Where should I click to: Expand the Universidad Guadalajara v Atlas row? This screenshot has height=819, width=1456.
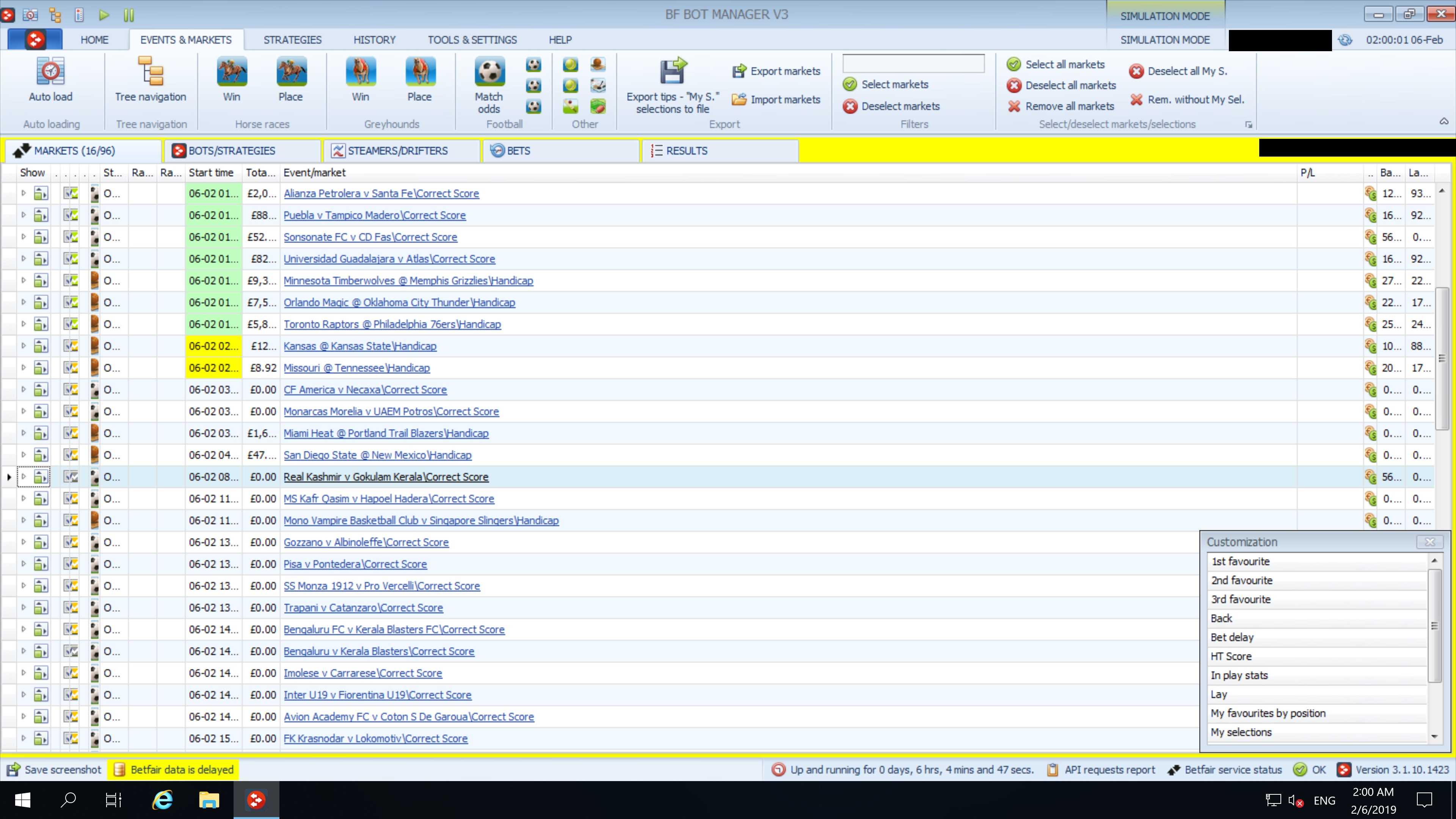click(23, 259)
